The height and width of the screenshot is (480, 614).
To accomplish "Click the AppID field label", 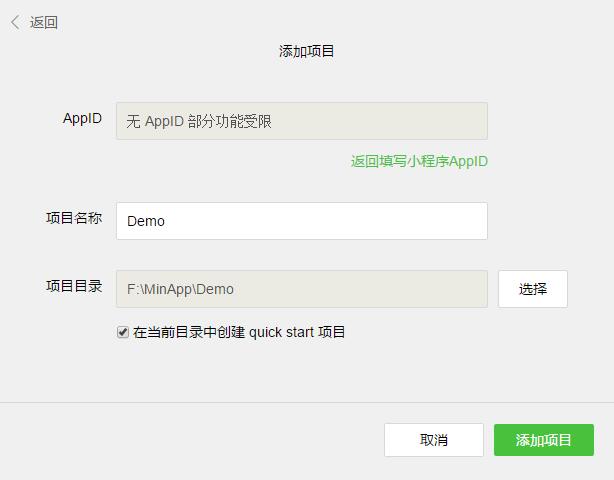I will 82,118.
